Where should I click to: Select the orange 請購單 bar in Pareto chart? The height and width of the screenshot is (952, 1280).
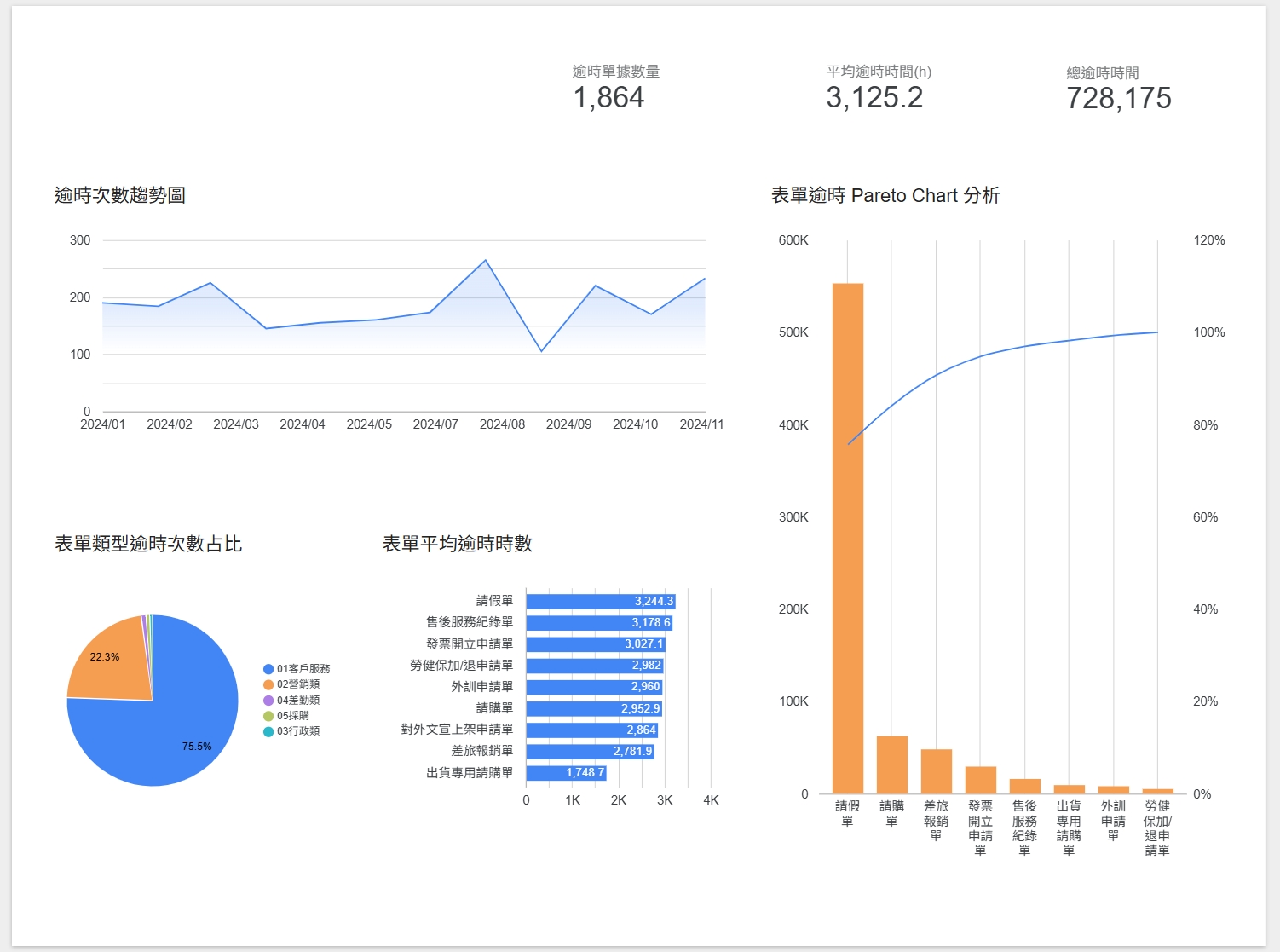pos(891,764)
